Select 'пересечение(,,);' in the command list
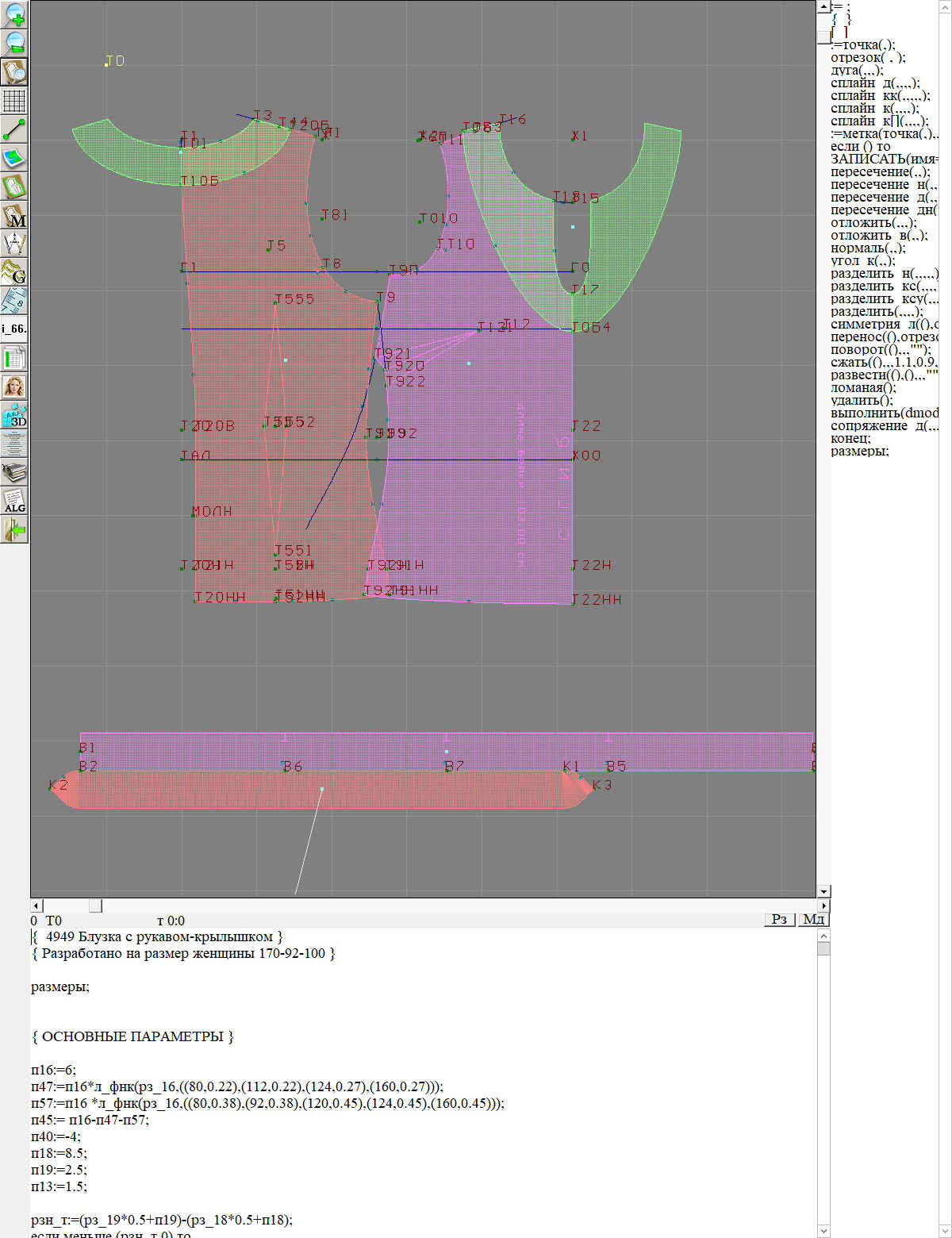 click(881, 171)
